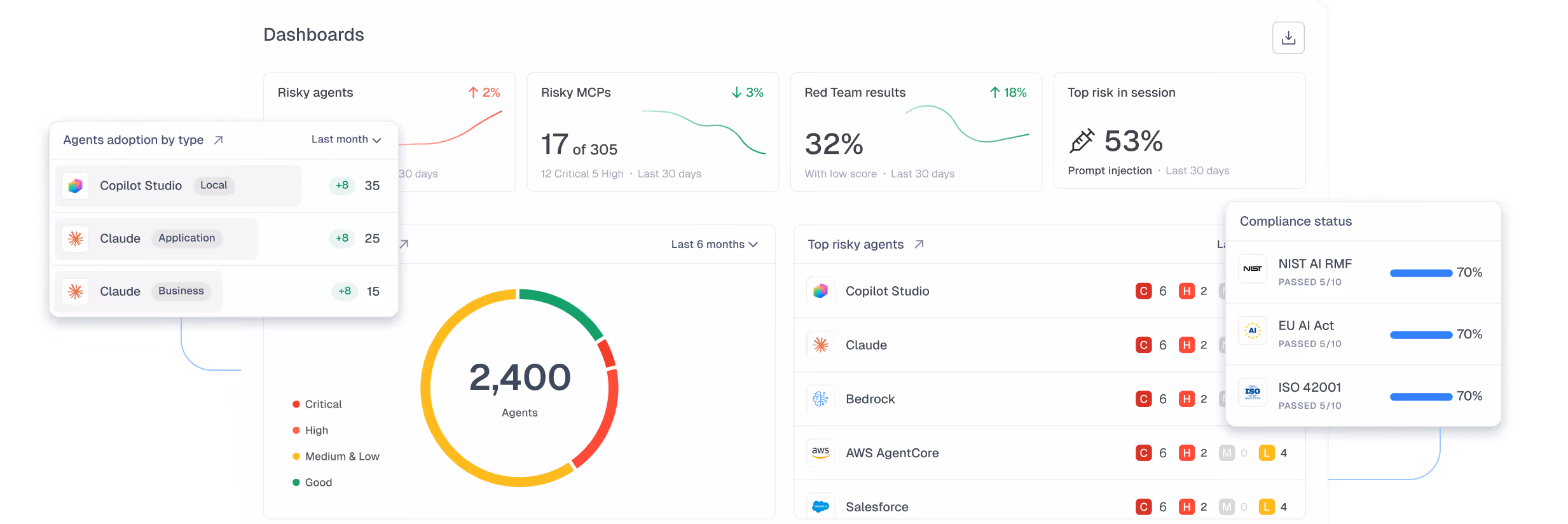This screenshot has width=1568, height=524.
Task: Click the download dashboard icon
Action: click(x=1288, y=38)
